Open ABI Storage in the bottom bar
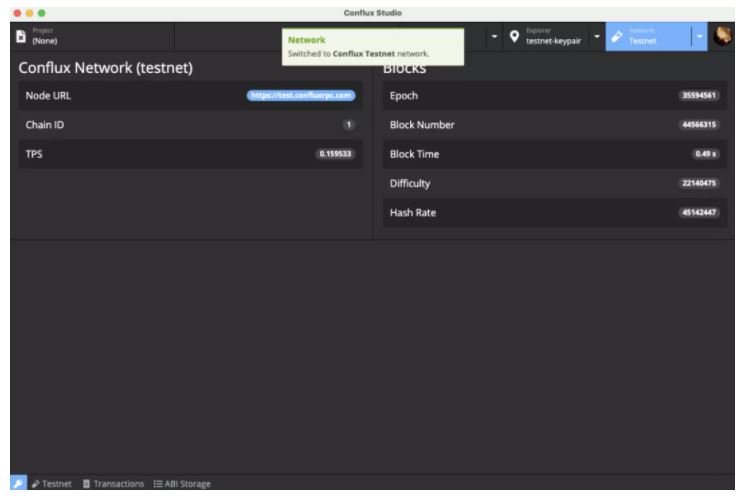The width and height of the screenshot is (747, 503). [x=182, y=484]
